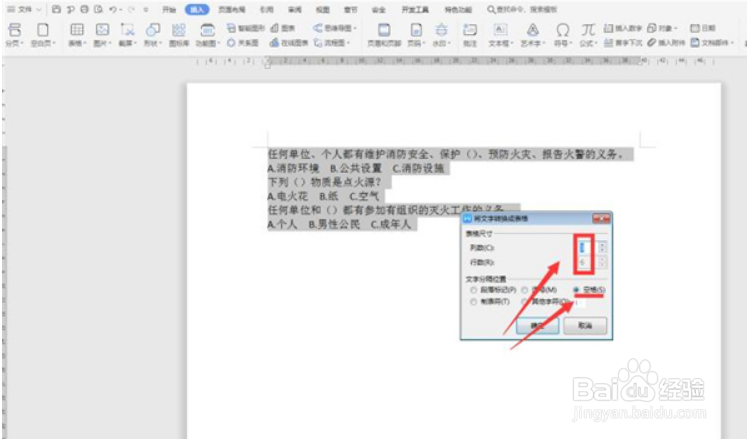
Task: Click the 取消 cancel button
Action: point(585,326)
